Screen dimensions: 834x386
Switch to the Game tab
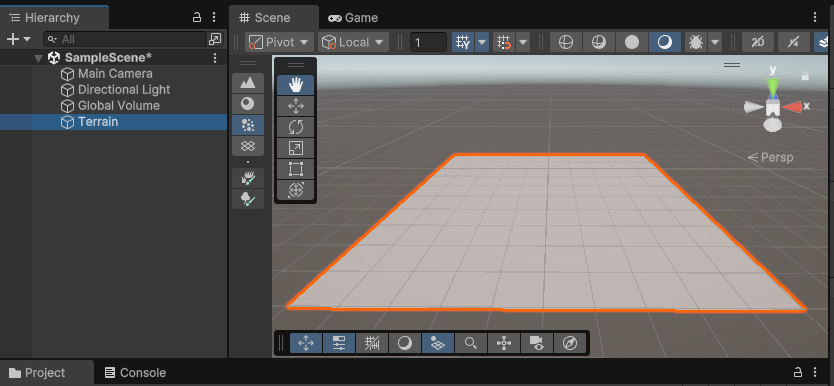click(x=353, y=18)
